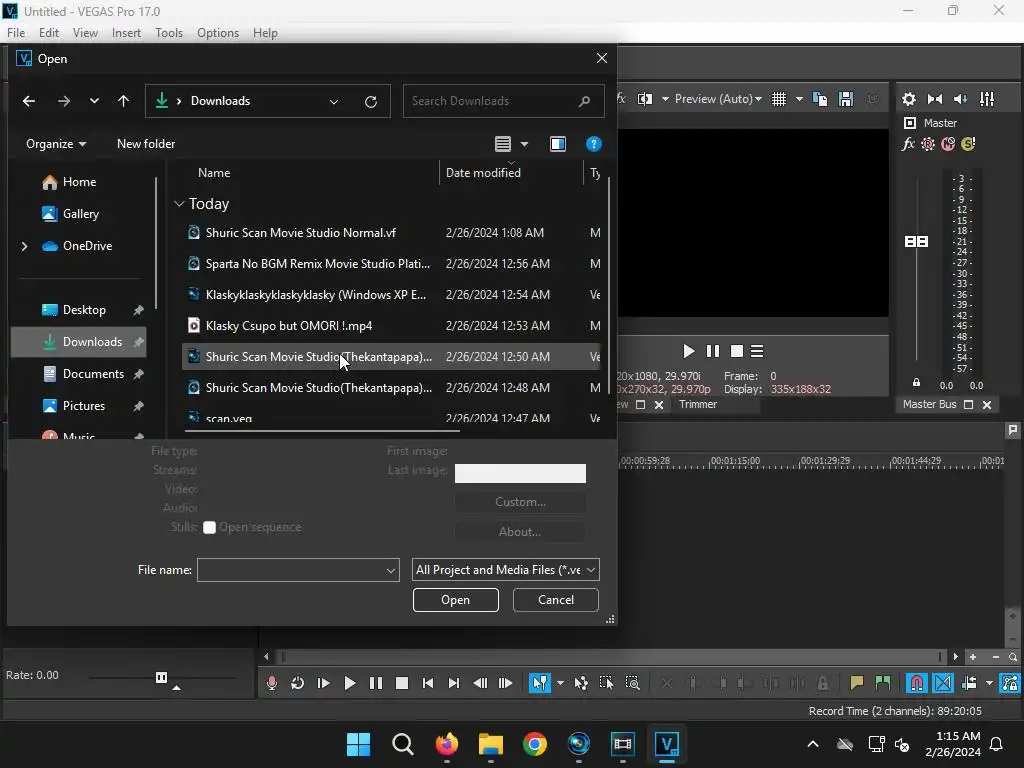Viewport: 1024px width, 768px height.
Task: Click Previous Frame button in transport bar
Action: [480, 683]
